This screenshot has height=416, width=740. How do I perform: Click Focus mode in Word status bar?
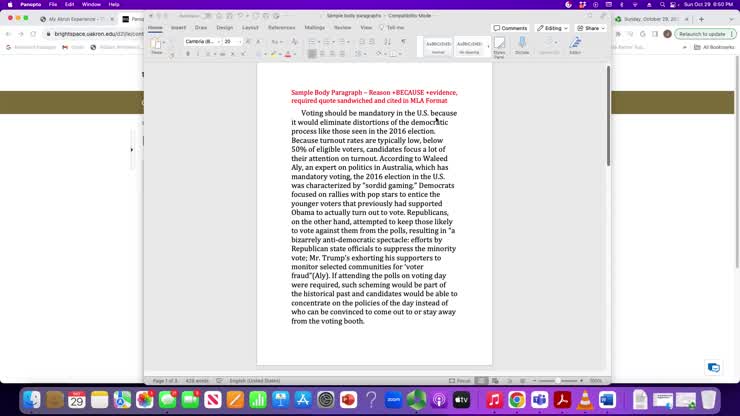pos(460,381)
